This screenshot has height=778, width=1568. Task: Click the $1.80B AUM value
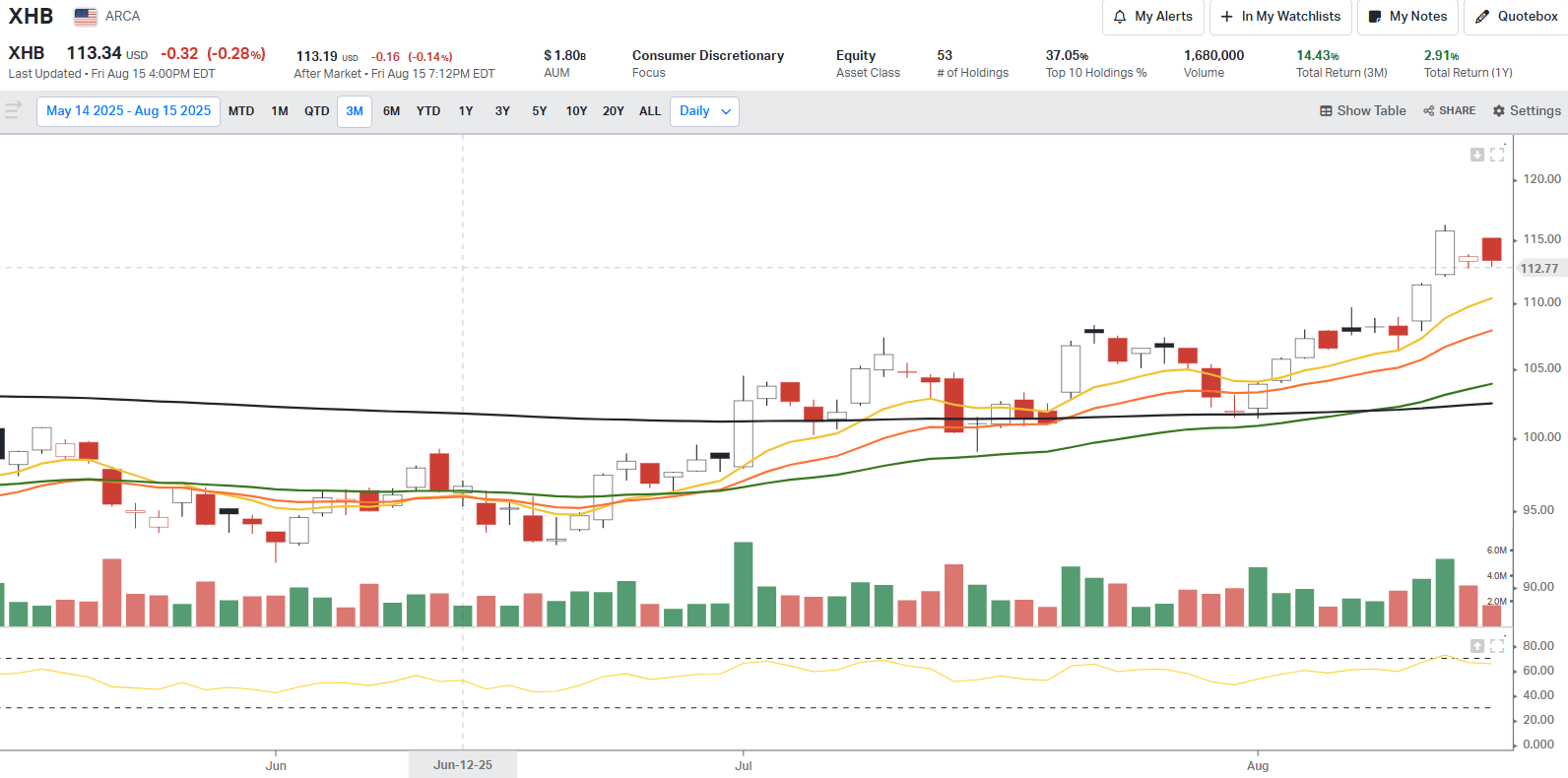pyautogui.click(x=564, y=56)
